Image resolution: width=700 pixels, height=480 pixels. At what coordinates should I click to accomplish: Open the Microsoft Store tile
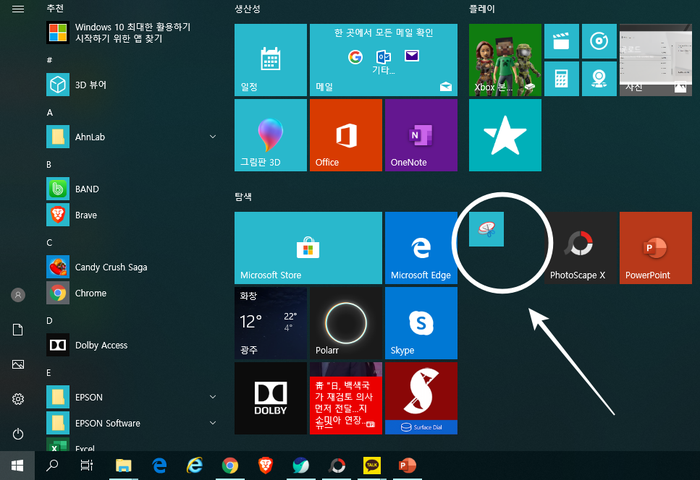(308, 248)
